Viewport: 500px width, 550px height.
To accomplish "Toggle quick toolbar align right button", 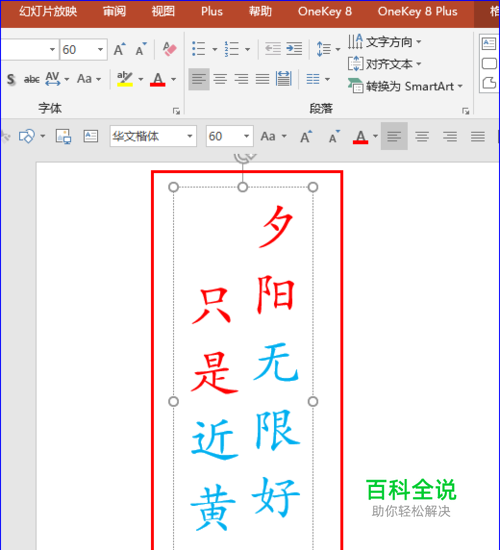I will [450, 136].
